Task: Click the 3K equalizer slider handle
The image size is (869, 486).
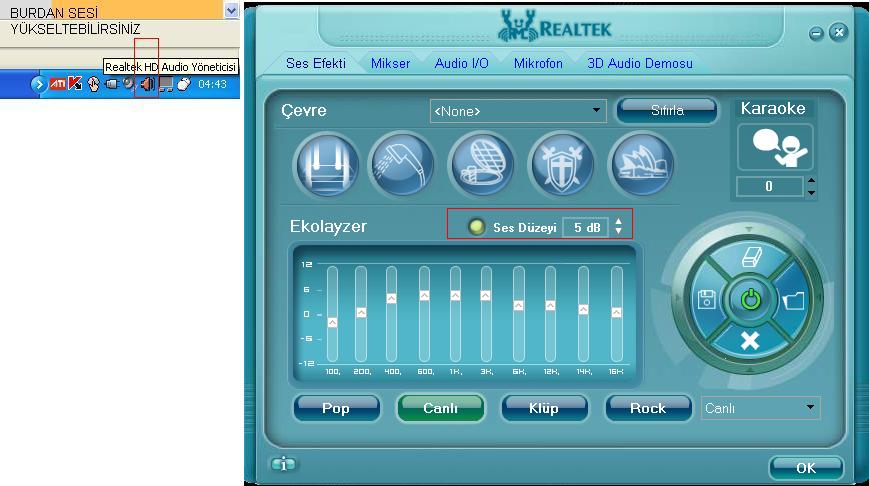Action: pos(485,295)
